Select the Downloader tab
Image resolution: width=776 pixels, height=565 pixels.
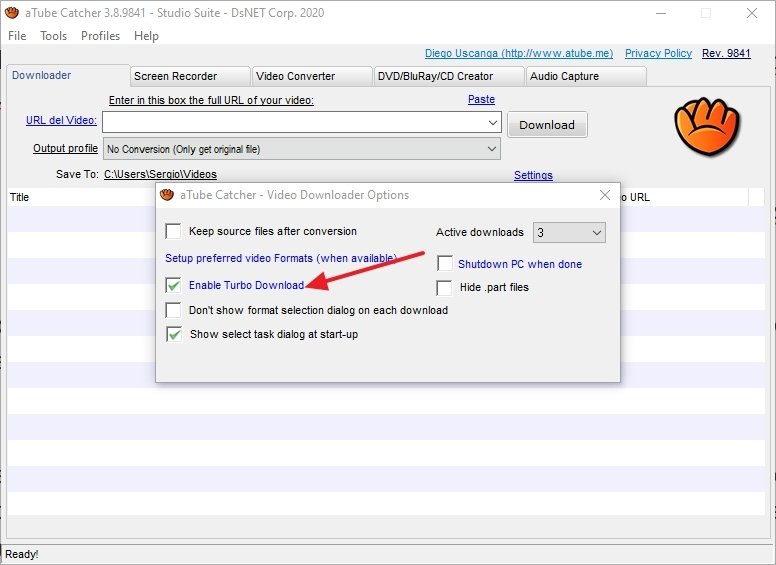(x=68, y=75)
